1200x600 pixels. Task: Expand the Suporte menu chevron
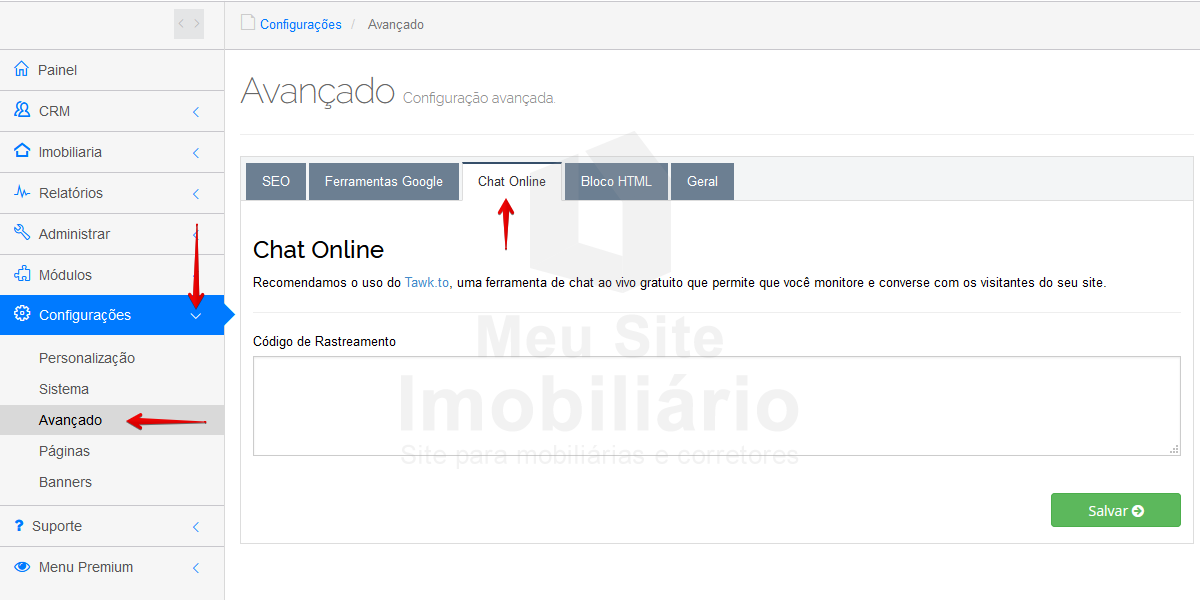(196, 527)
